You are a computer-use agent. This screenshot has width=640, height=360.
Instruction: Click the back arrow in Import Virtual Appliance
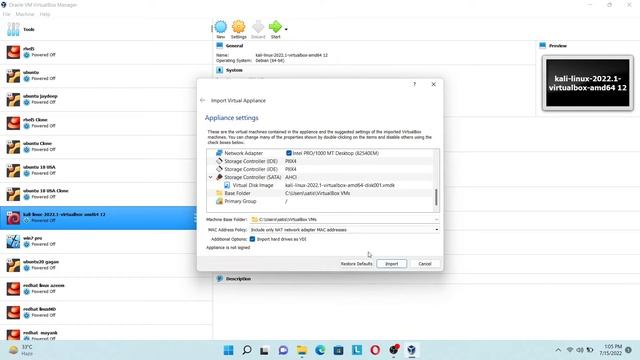click(x=203, y=100)
